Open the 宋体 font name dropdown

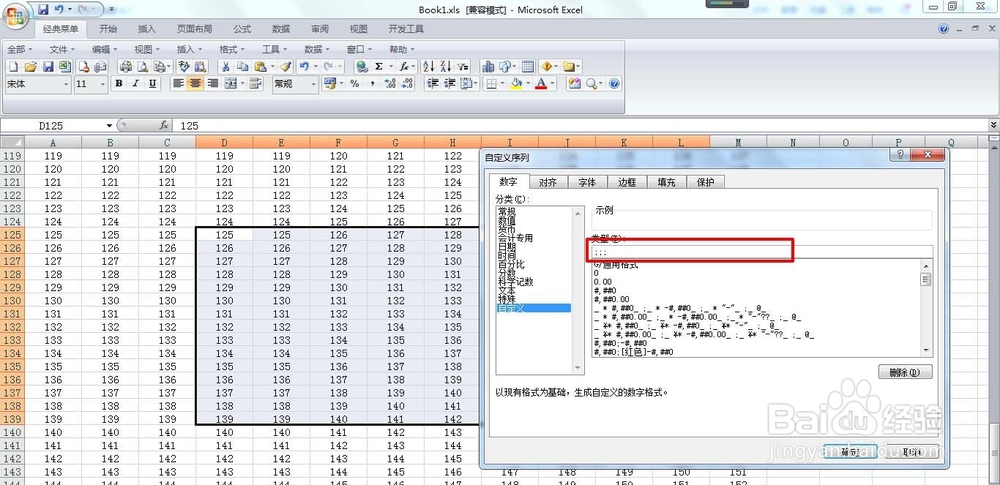coord(66,84)
